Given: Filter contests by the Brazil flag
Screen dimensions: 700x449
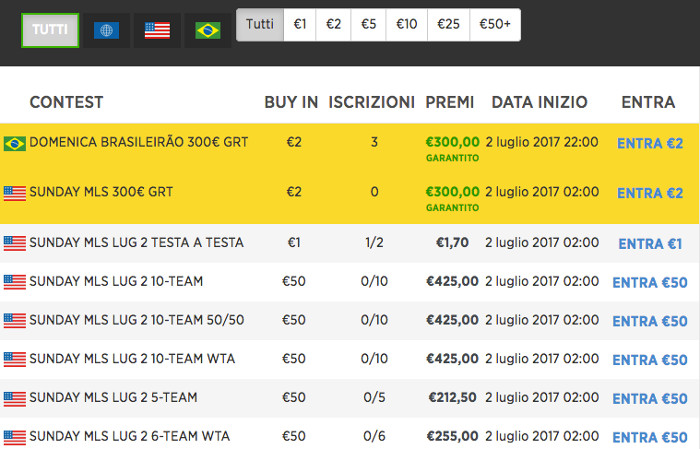Looking at the screenshot, I should 208,30.
